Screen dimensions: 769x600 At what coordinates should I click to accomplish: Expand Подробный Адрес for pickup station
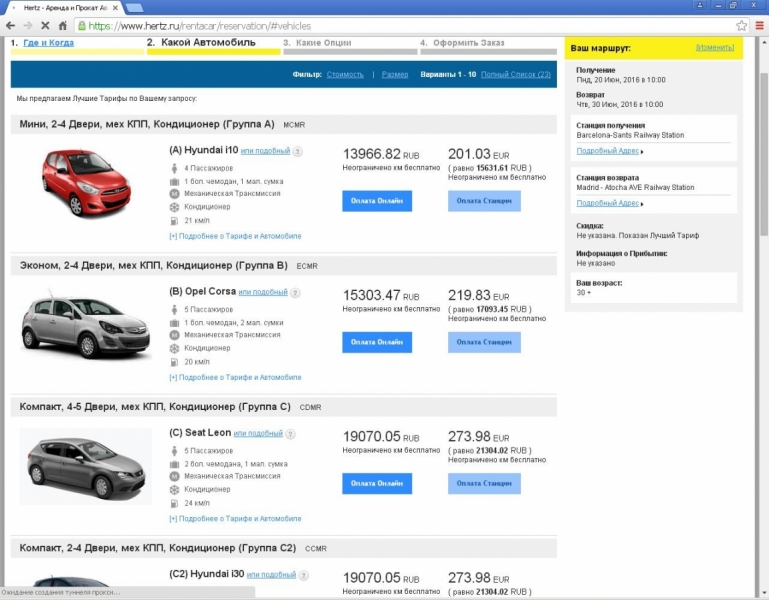[x=609, y=151]
